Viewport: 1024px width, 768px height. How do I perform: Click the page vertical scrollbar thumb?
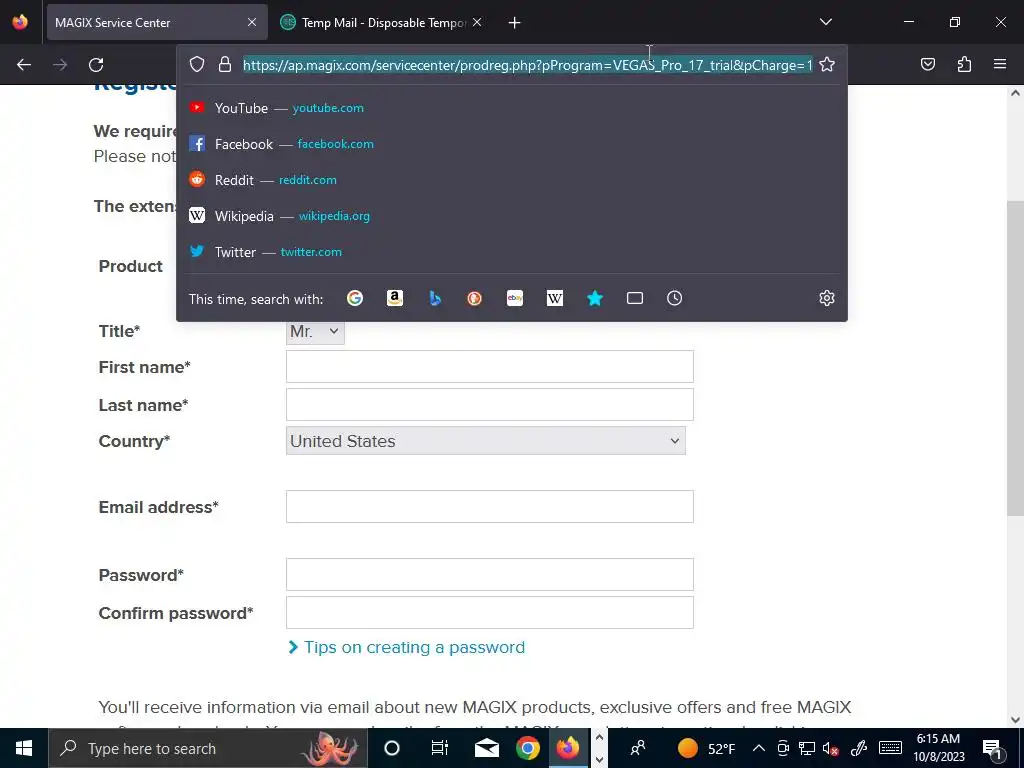click(x=1015, y=358)
